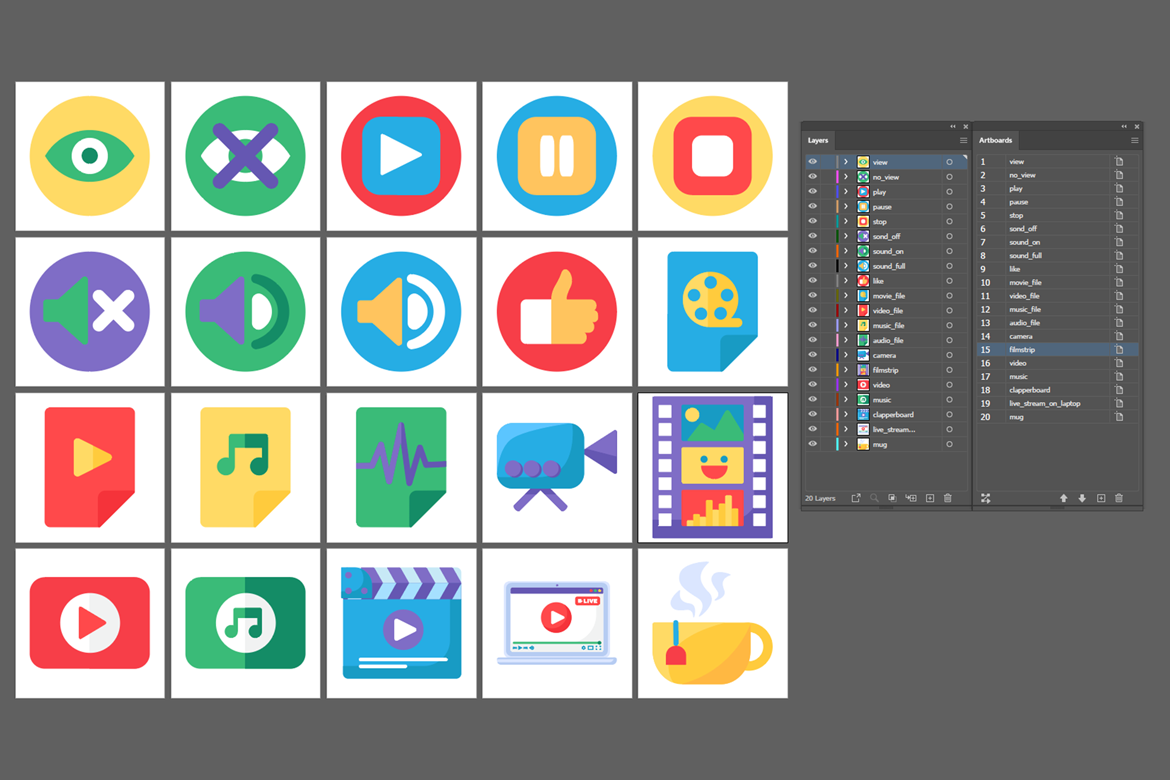Delete the selected artboard
The width and height of the screenshot is (1170, 780).
point(1119,497)
